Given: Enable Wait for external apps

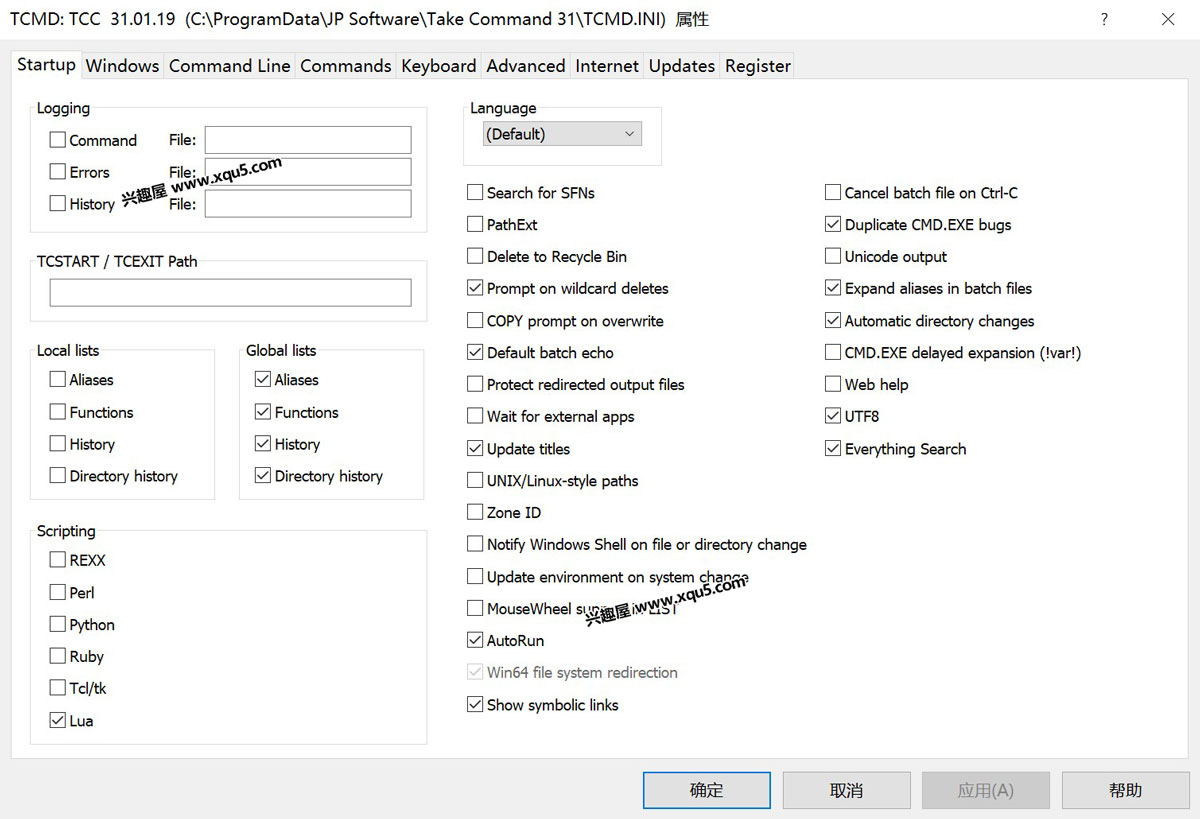Looking at the screenshot, I should click(x=475, y=416).
